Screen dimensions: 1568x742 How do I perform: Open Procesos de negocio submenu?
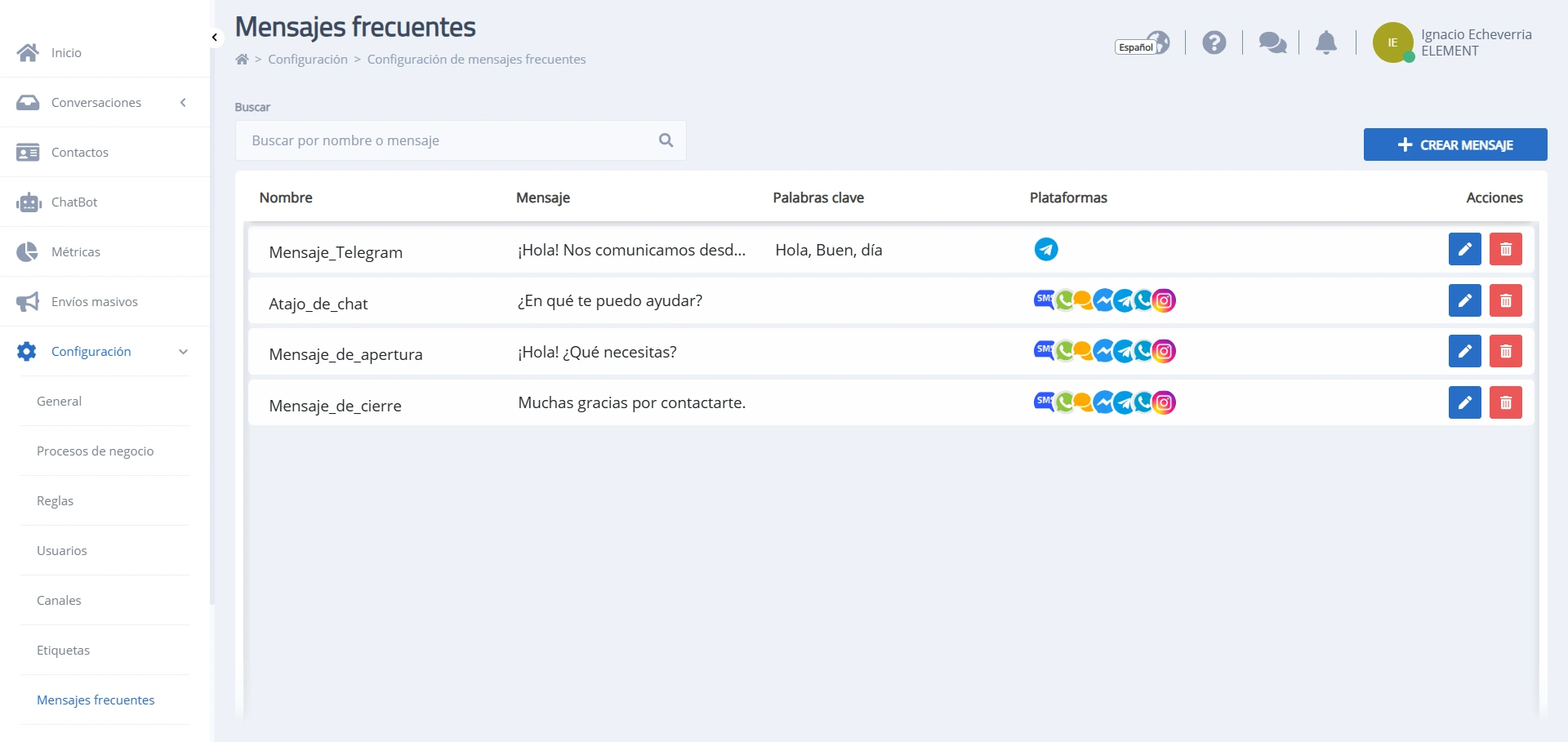click(95, 451)
